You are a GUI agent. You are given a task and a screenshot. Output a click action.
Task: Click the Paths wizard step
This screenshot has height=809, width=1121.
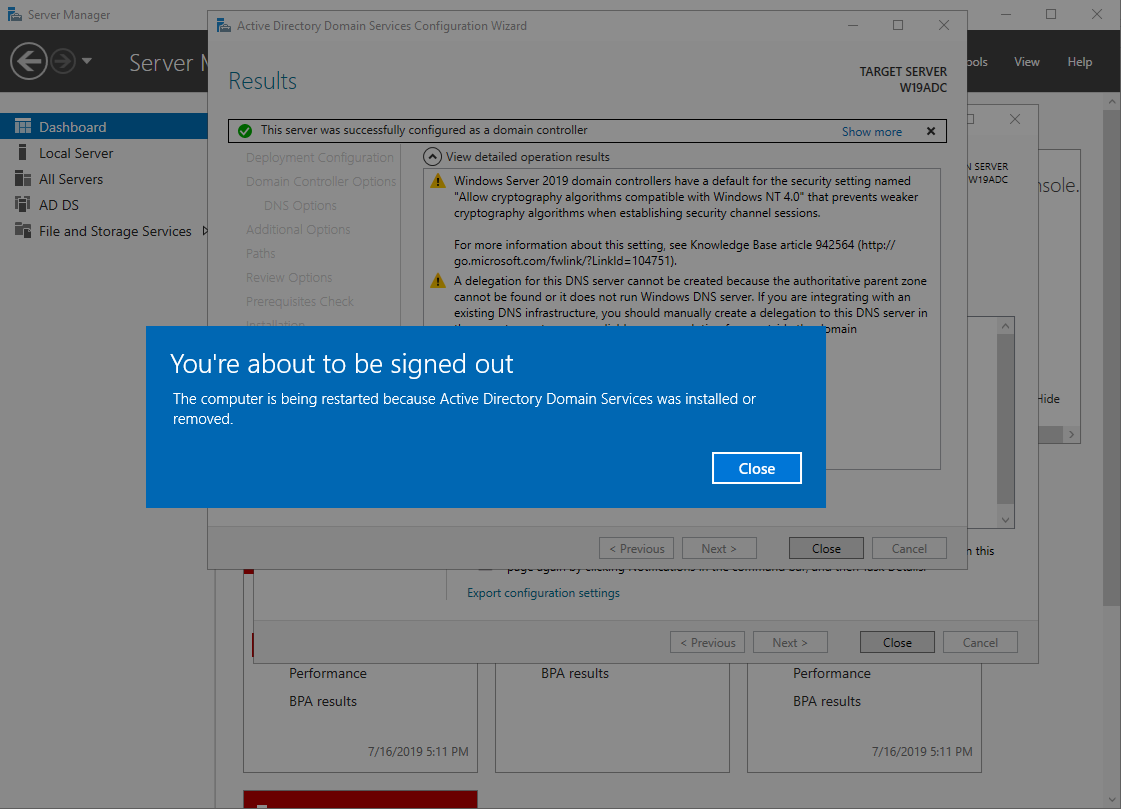tap(260, 254)
